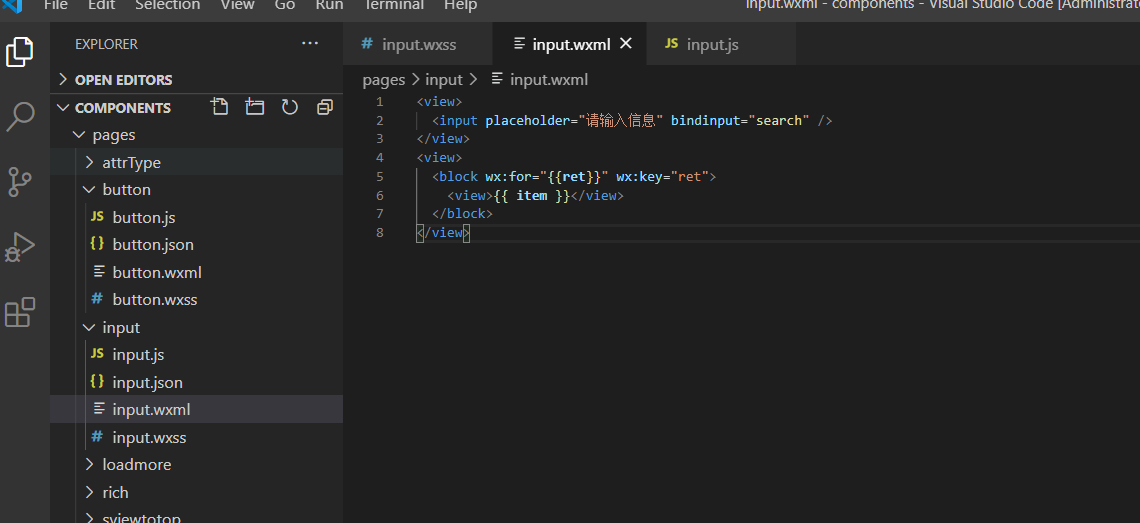Click the lines icon of button.wxml
The image size is (1140, 523).
[98, 272]
